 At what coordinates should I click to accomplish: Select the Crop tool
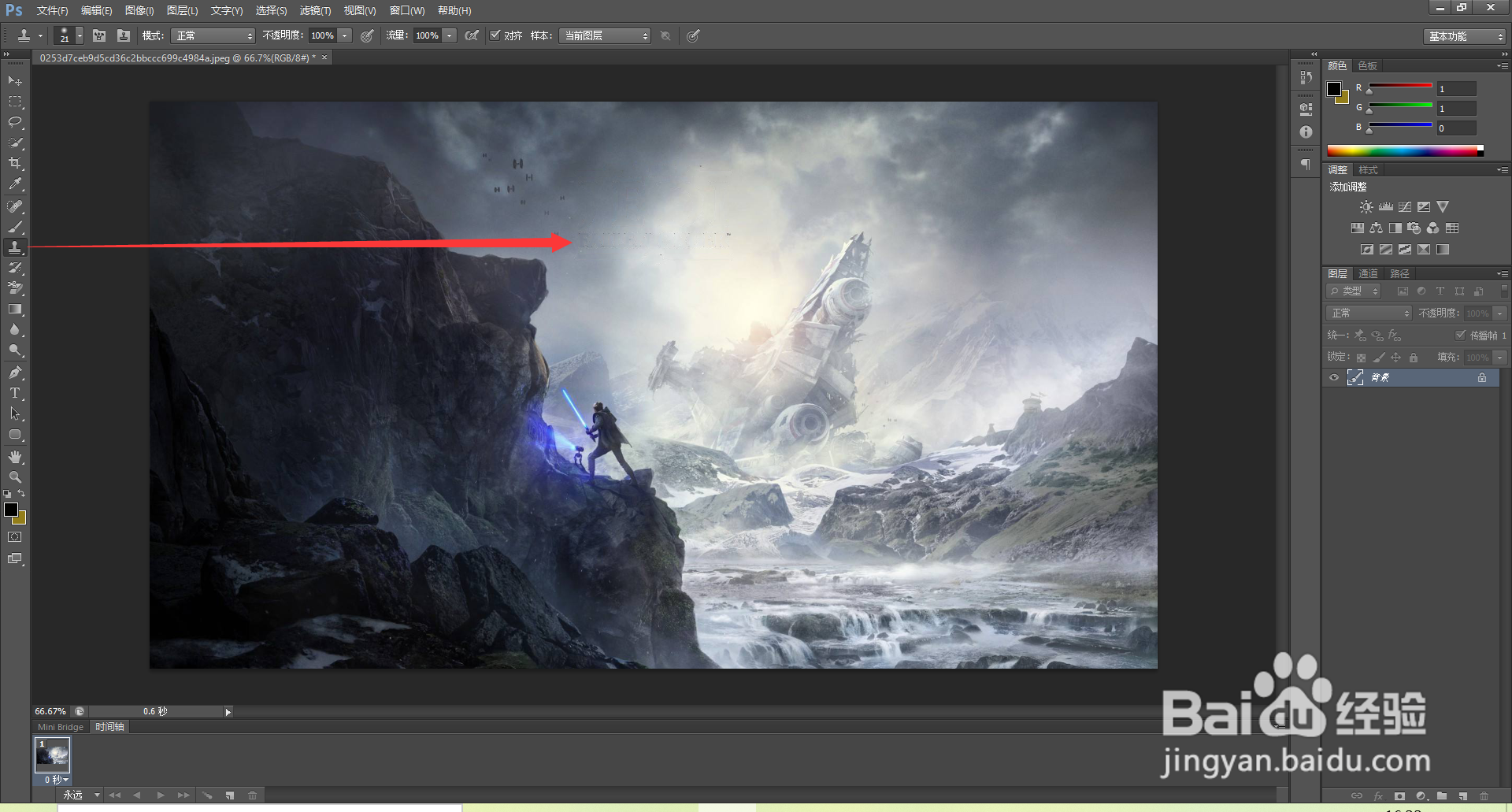[15, 163]
